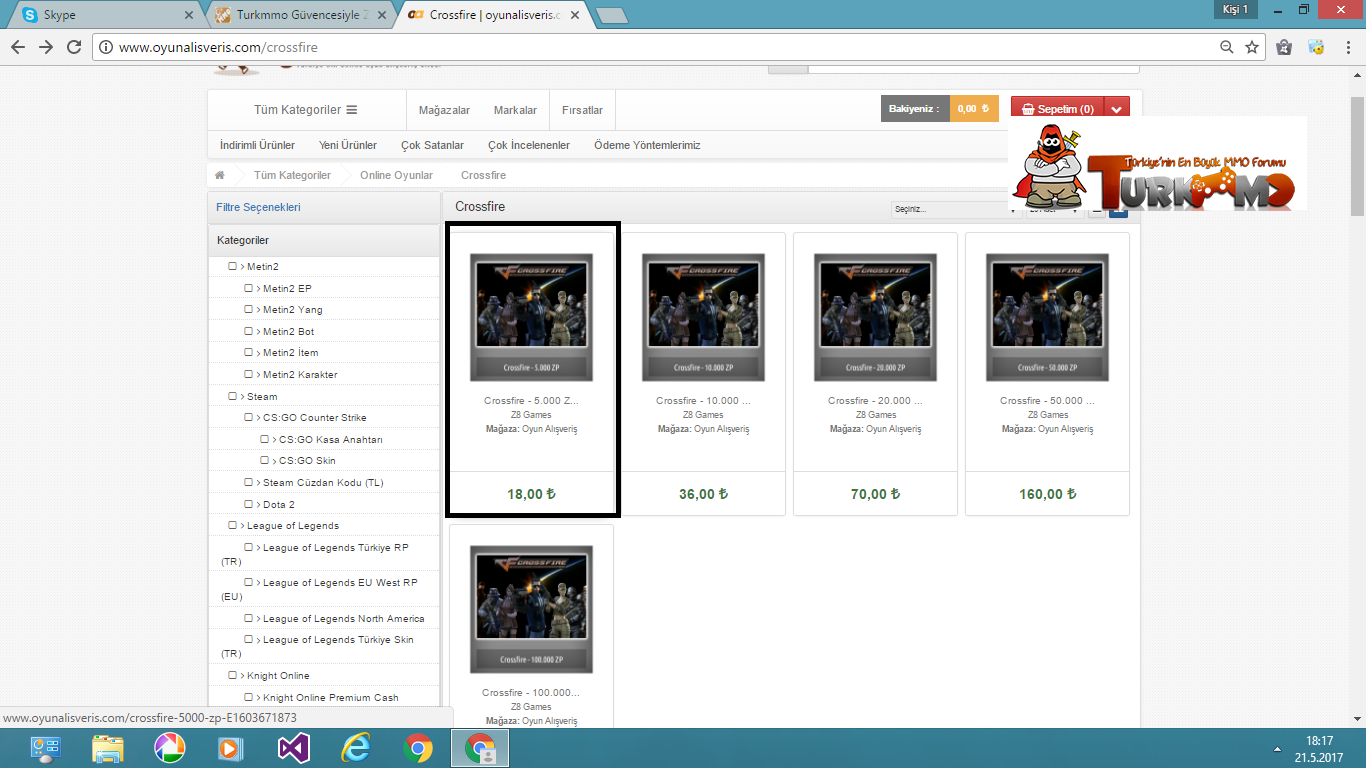Check the Metin2 Karakter filter

[249, 374]
